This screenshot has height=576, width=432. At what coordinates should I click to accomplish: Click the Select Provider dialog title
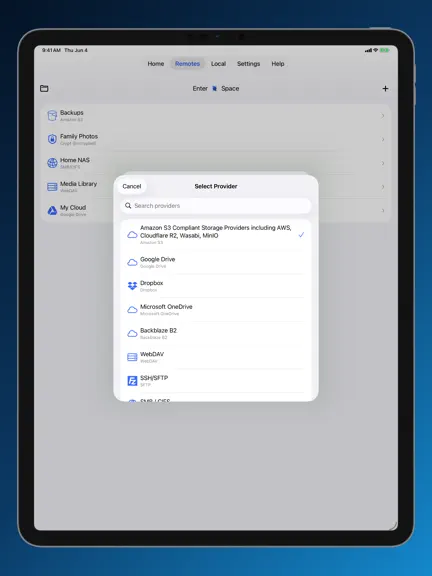pyautogui.click(x=216, y=186)
